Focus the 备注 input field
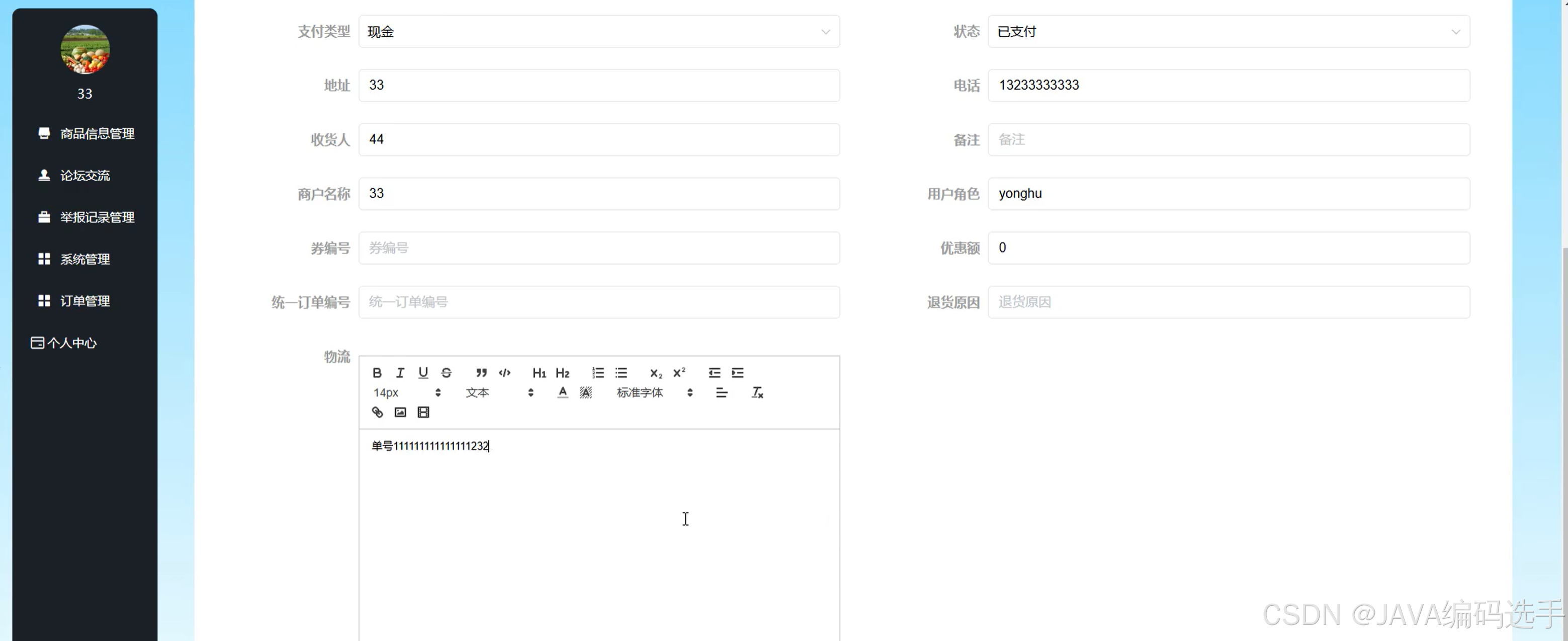Image resolution: width=1568 pixels, height=641 pixels. click(x=1229, y=139)
